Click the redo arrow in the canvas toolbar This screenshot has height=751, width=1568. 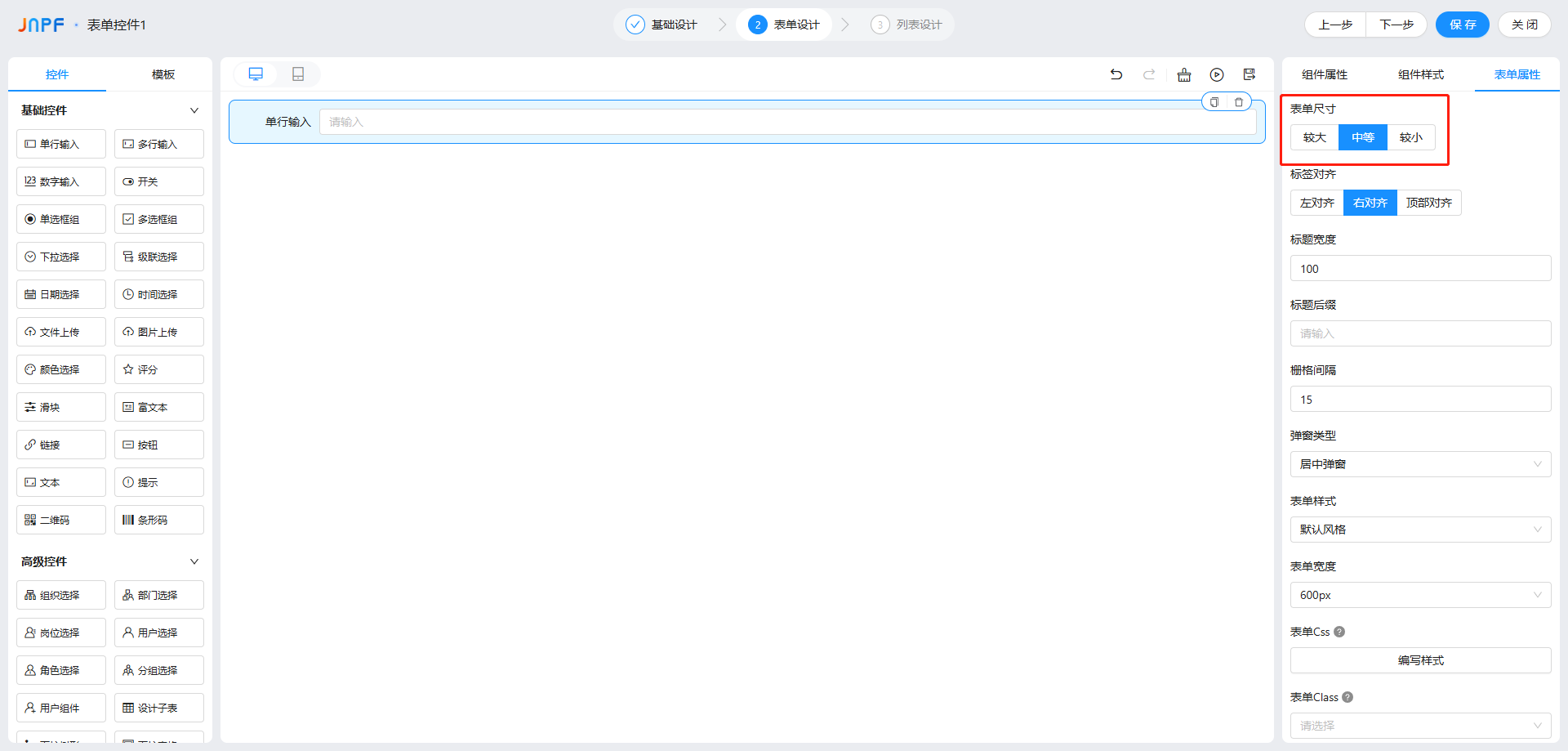pyautogui.click(x=1149, y=74)
